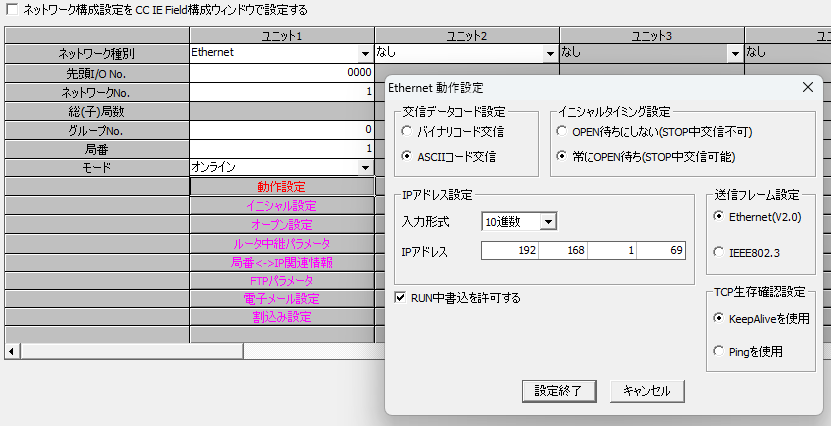Open FTPパラメータ settings
This screenshot has width=831, height=426.
pyautogui.click(x=281, y=280)
